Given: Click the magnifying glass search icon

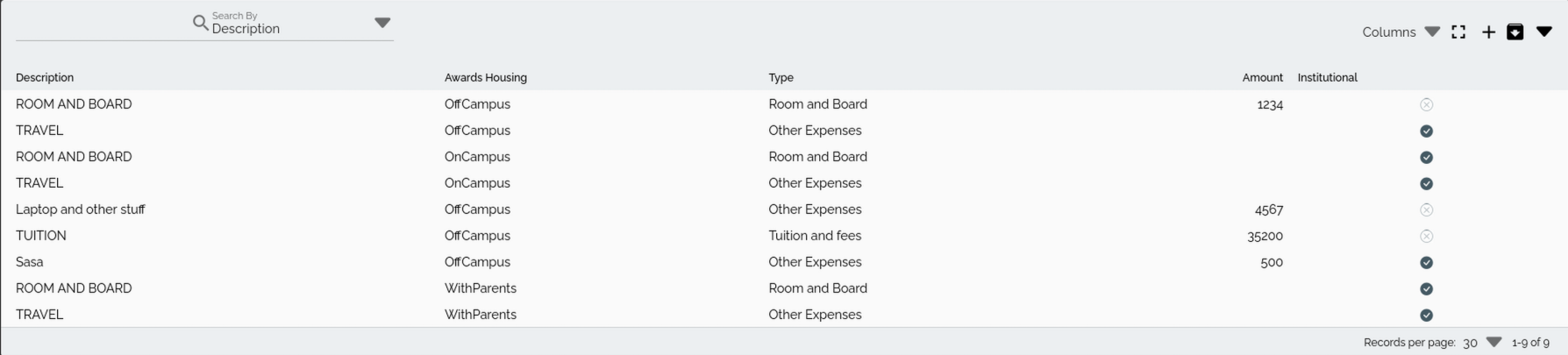Looking at the screenshot, I should 201,23.
